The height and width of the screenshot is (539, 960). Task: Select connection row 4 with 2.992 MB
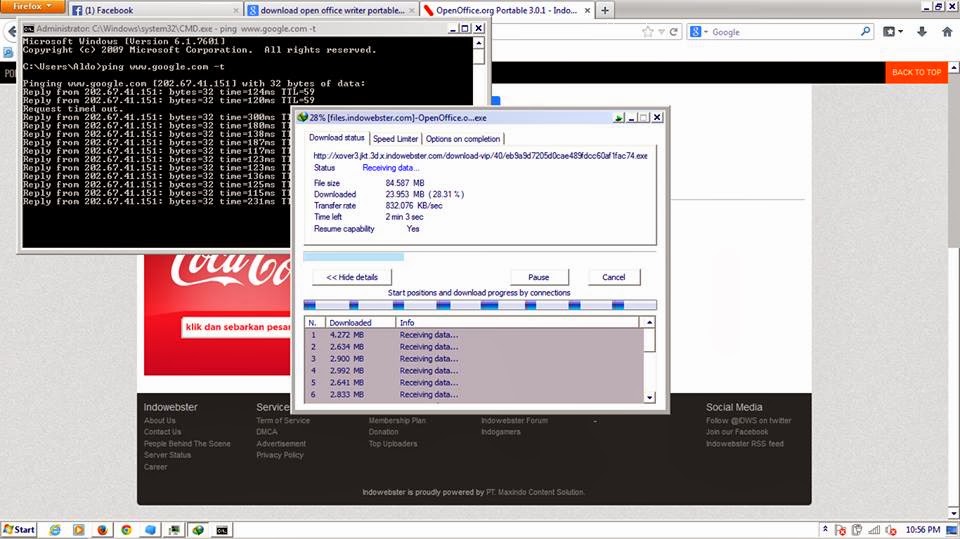pyautogui.click(x=474, y=371)
